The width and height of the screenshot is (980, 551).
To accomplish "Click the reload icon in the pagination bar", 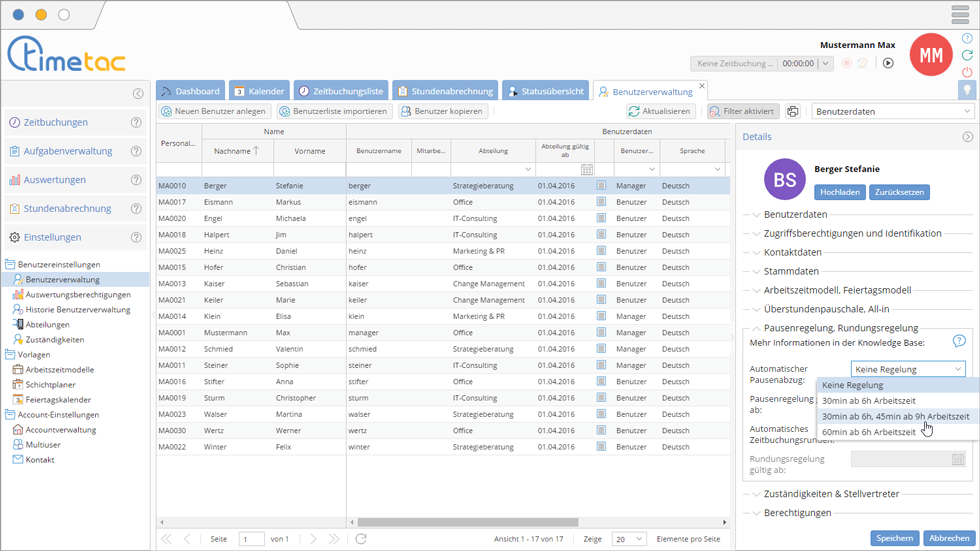I will 361,539.
